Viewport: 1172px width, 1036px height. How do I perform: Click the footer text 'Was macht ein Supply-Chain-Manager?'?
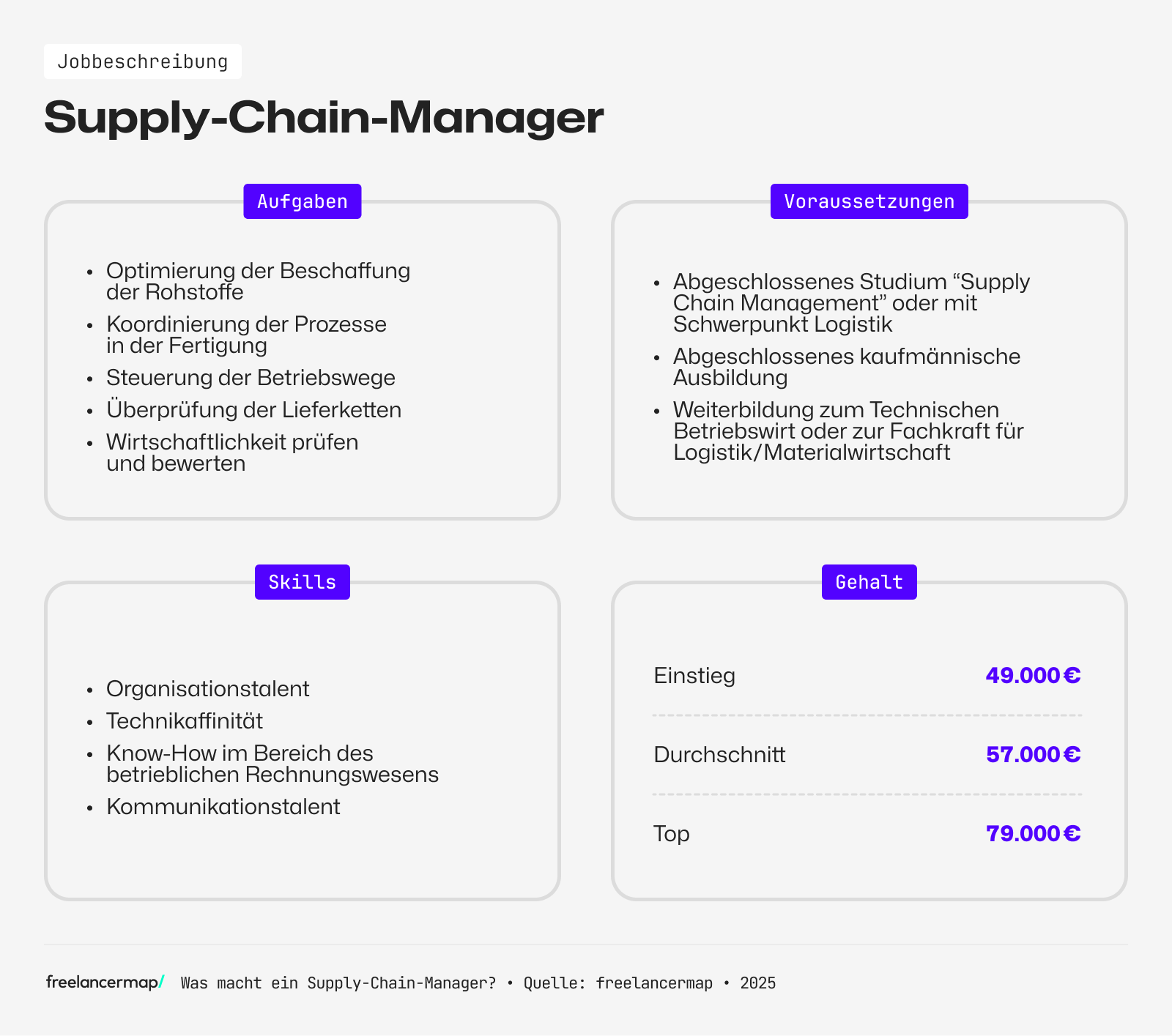point(338,983)
